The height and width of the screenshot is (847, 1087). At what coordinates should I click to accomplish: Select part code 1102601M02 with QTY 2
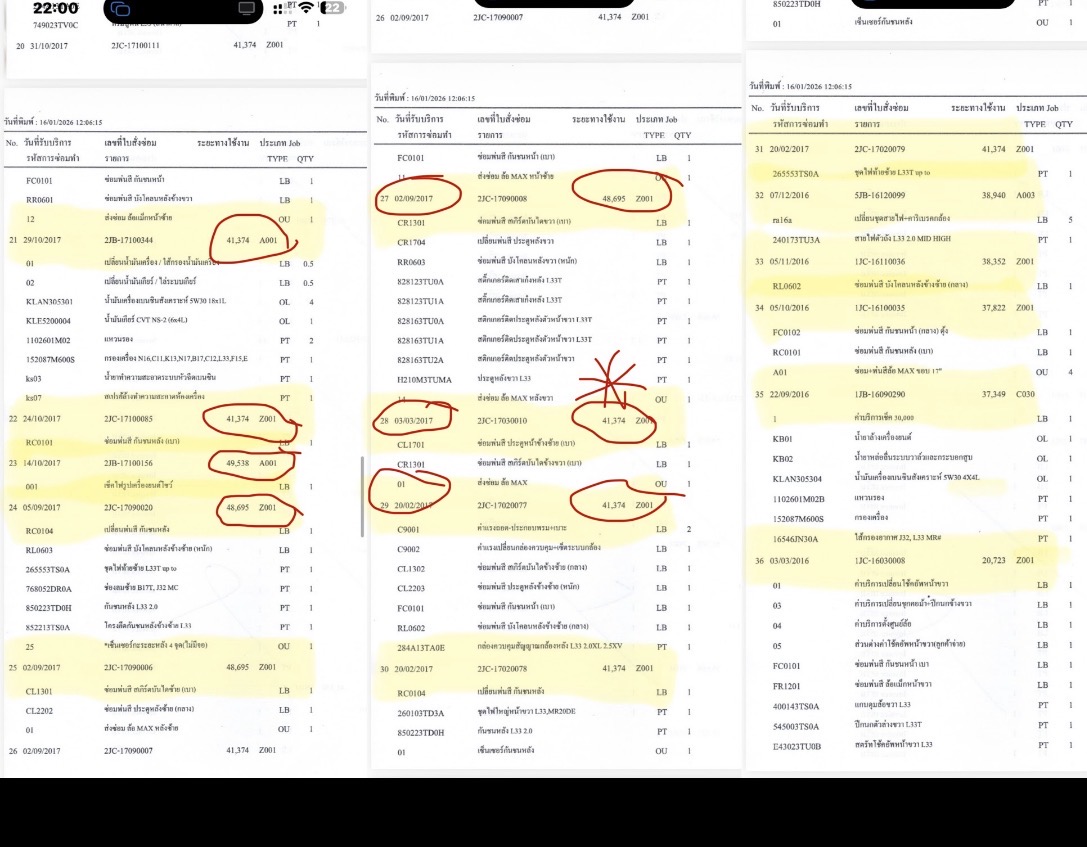click(48, 340)
